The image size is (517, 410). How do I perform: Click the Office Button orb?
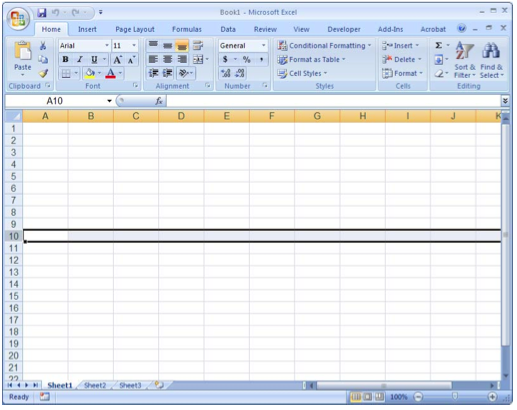pyautogui.click(x=18, y=19)
